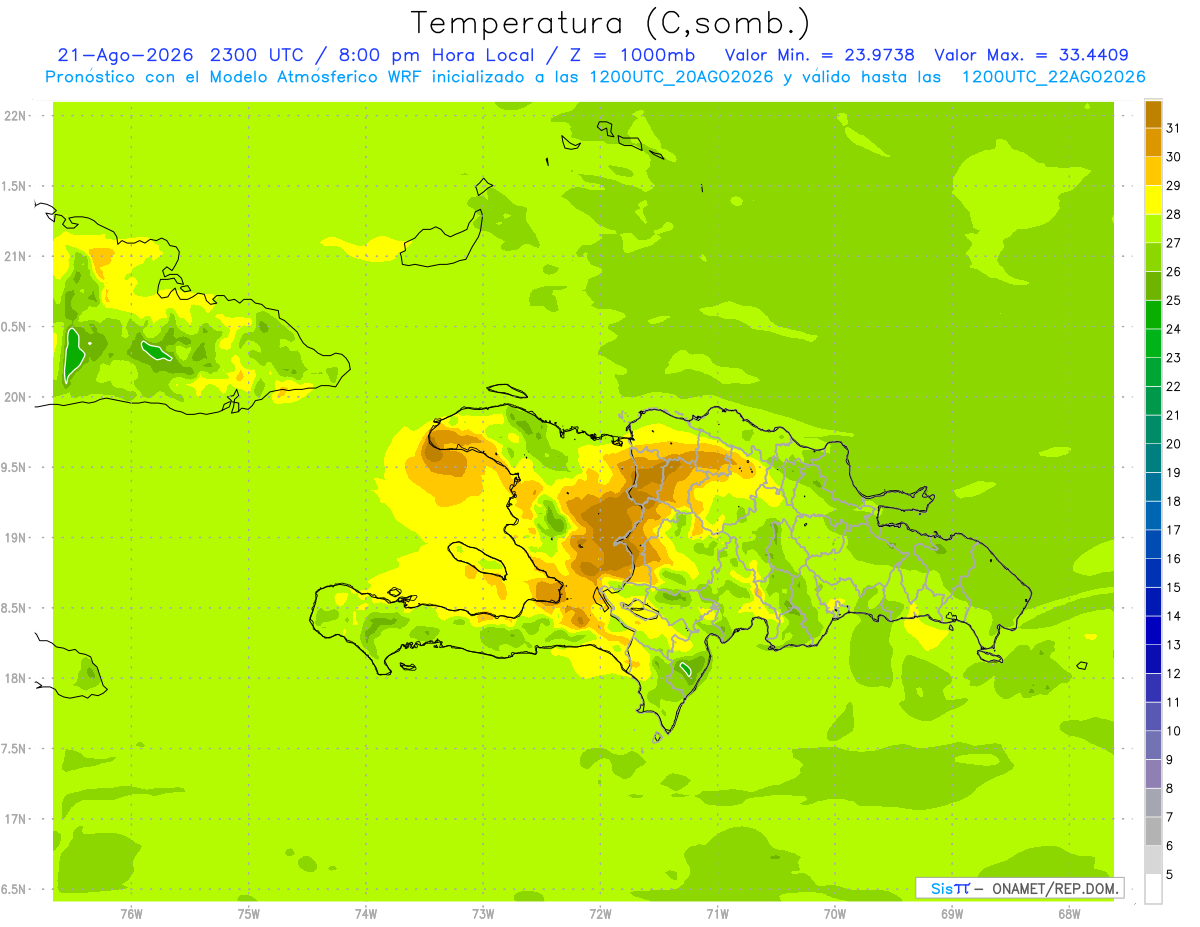Click the longitude axis label 74W

pyautogui.click(x=366, y=914)
